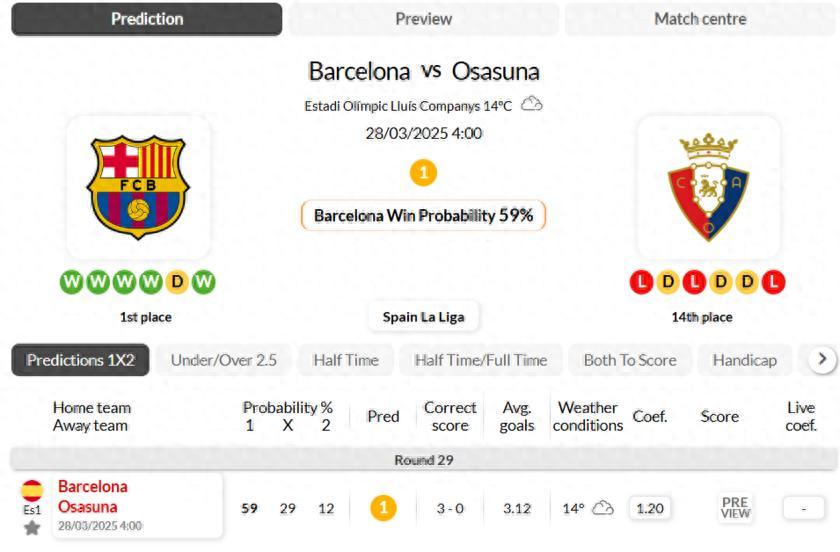The image size is (840, 552).
Task: Click Osasuna's first red L form badge
Action: tap(642, 282)
